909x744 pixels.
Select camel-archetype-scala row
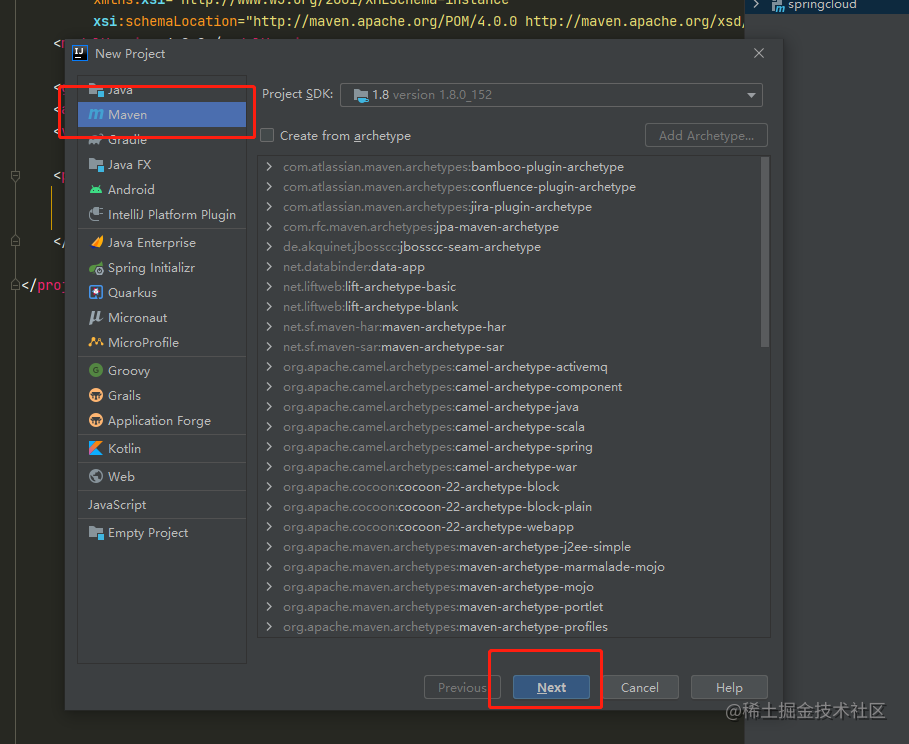tap(509, 427)
